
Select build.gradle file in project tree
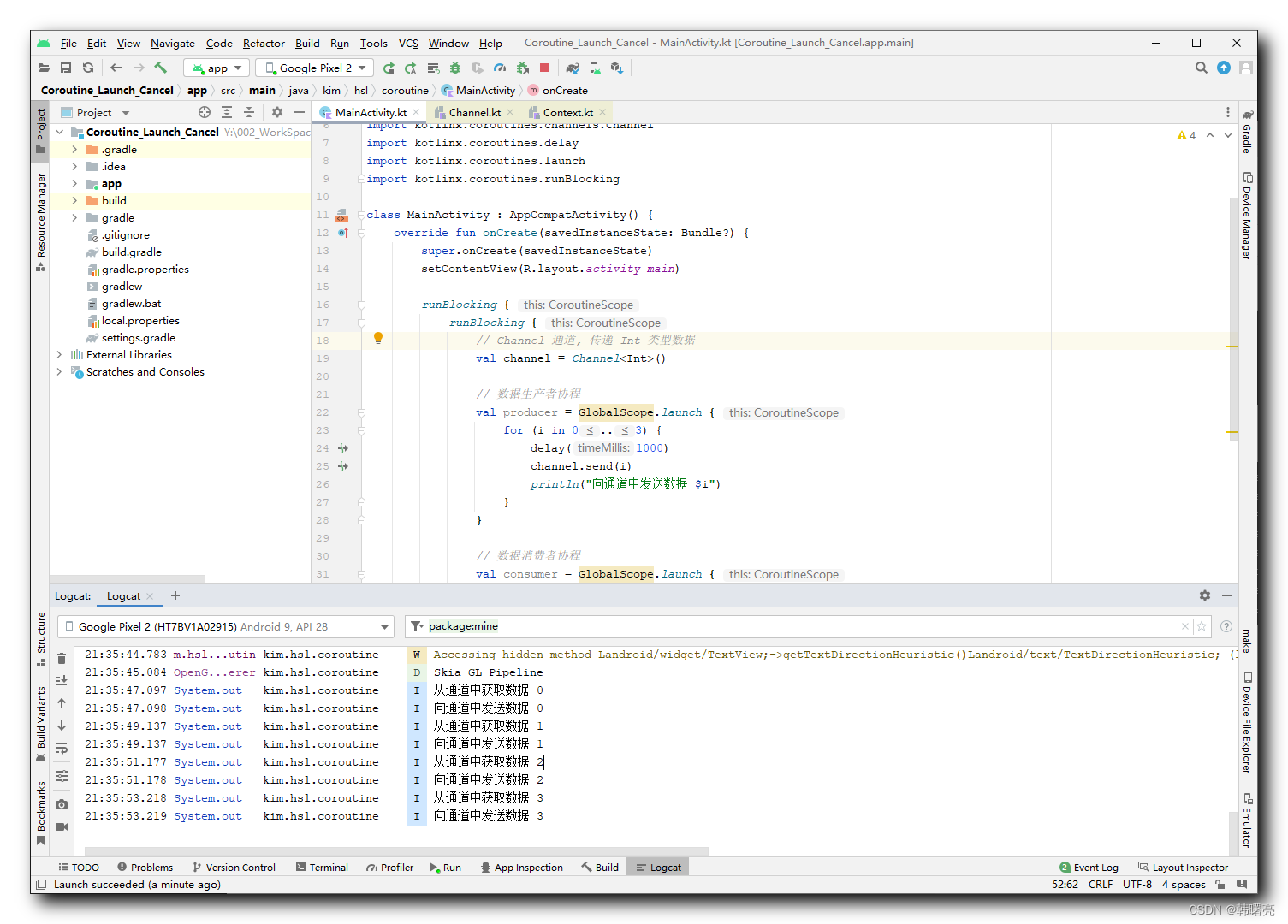pyautogui.click(x=131, y=252)
